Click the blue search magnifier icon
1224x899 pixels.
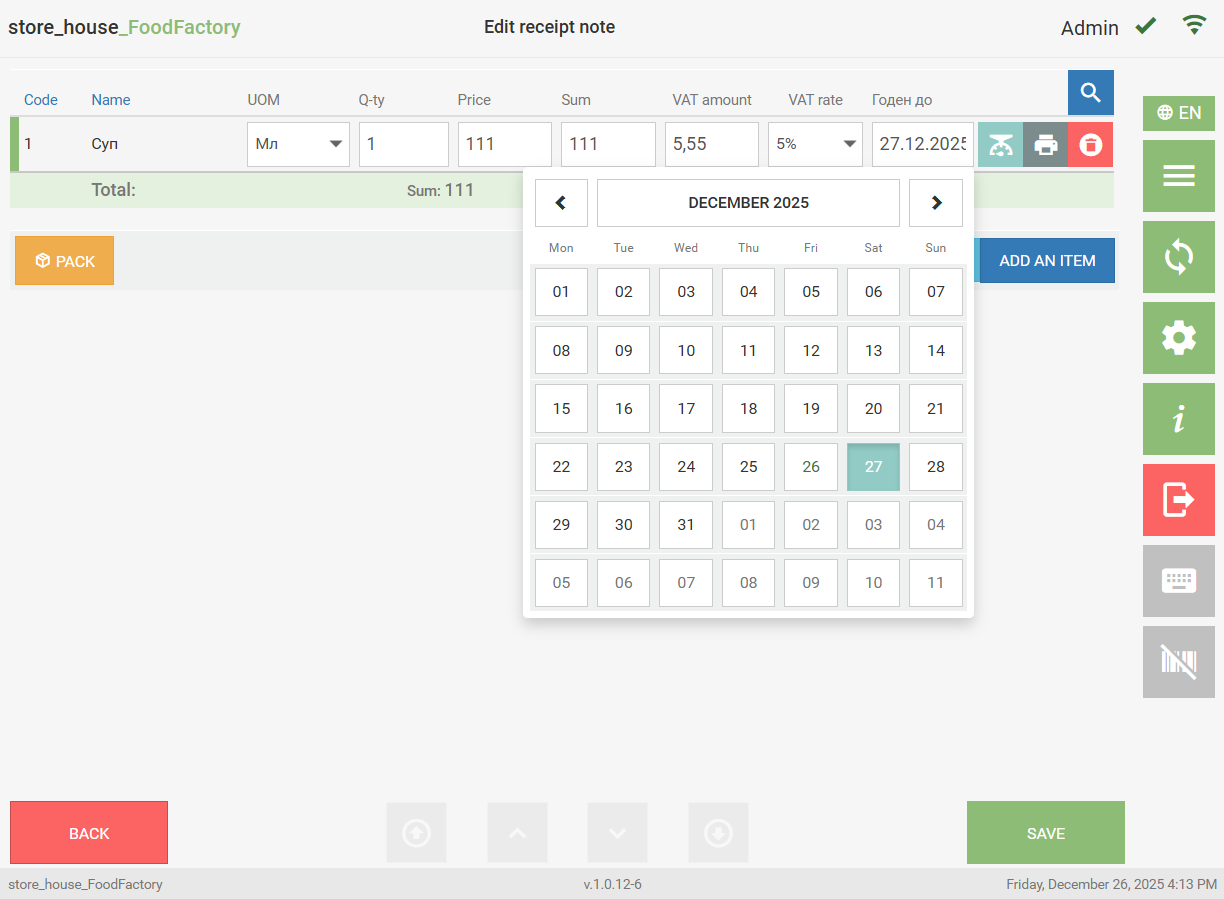[1090, 93]
